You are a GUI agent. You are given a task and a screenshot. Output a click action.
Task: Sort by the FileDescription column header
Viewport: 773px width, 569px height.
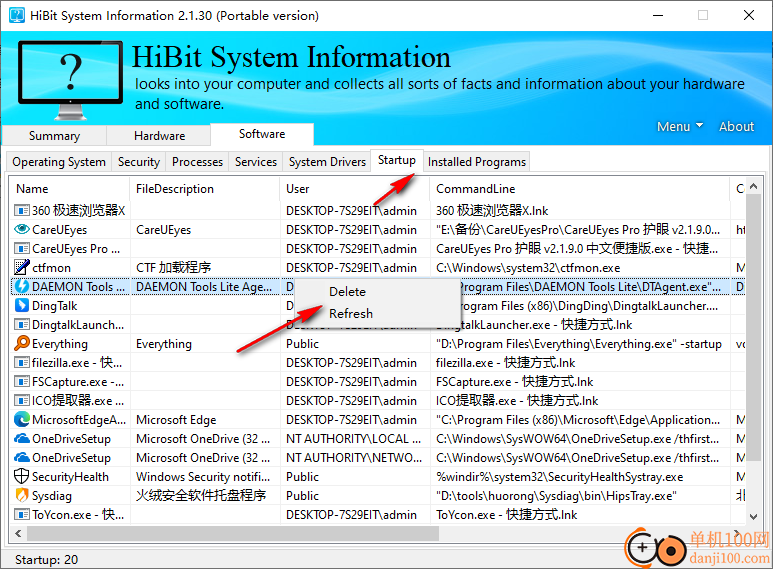coord(204,189)
